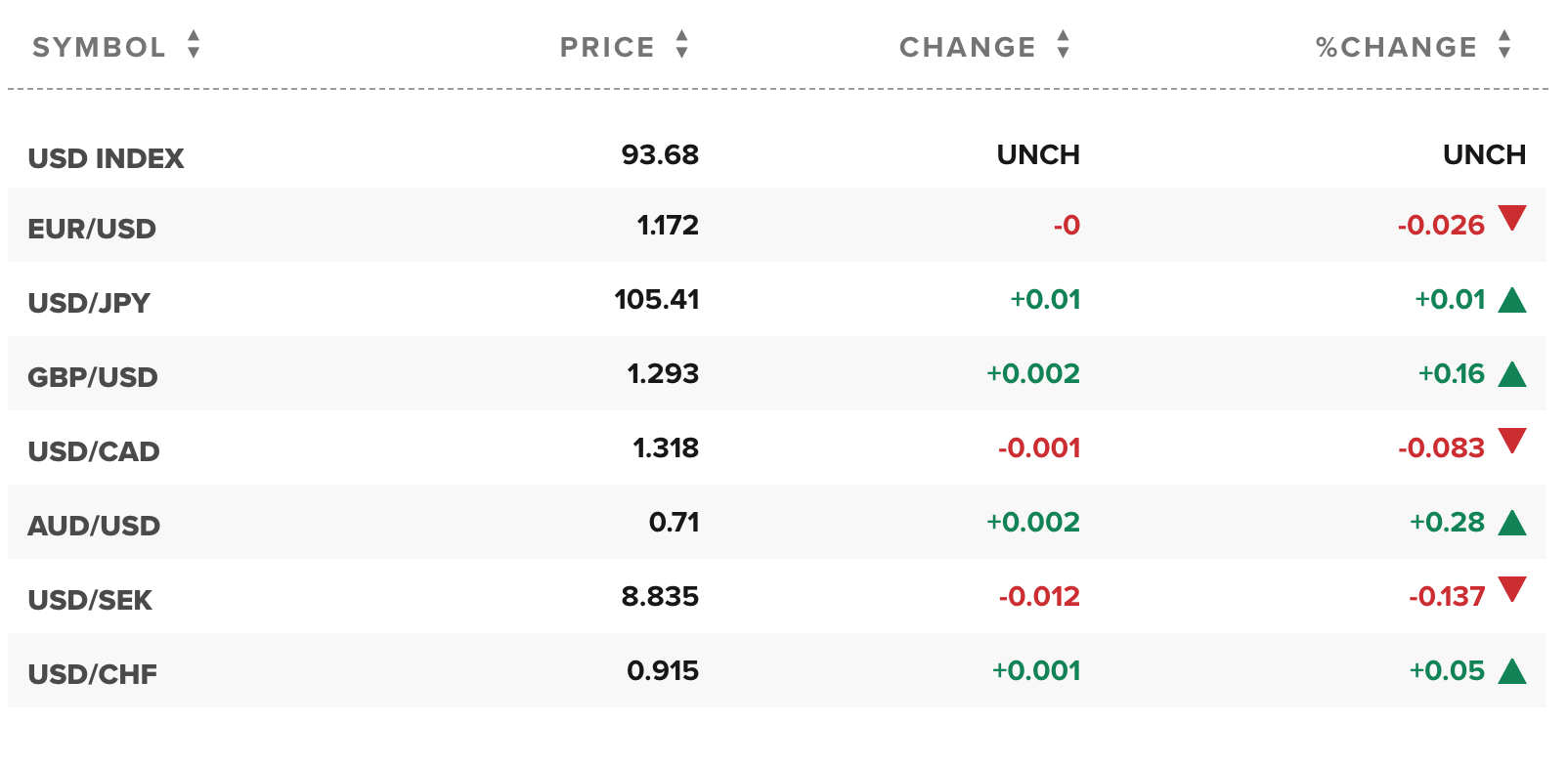Select the AUD/USD currency pair

point(94,526)
